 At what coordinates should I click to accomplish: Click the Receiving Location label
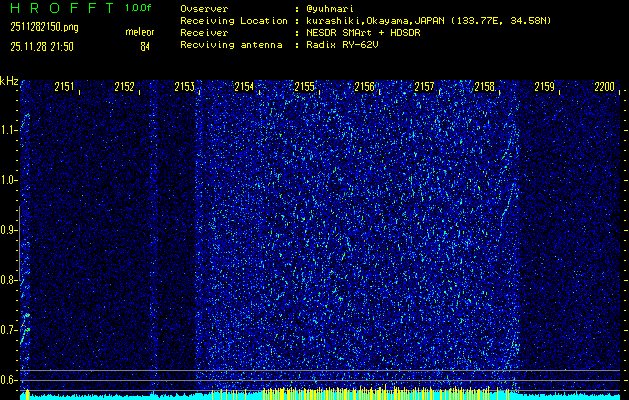(234, 21)
